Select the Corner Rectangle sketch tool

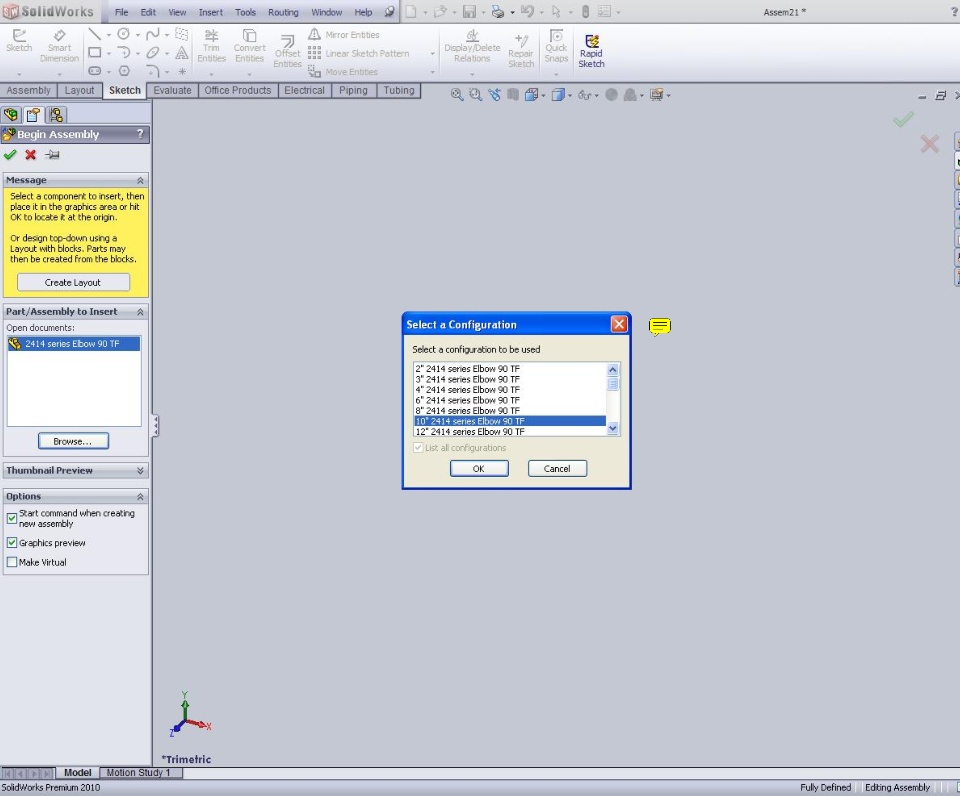click(x=94, y=53)
